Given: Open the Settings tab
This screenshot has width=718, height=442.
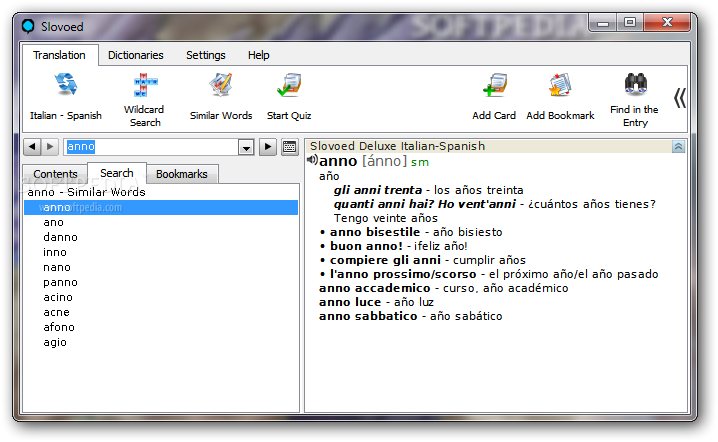Looking at the screenshot, I should [x=206, y=55].
